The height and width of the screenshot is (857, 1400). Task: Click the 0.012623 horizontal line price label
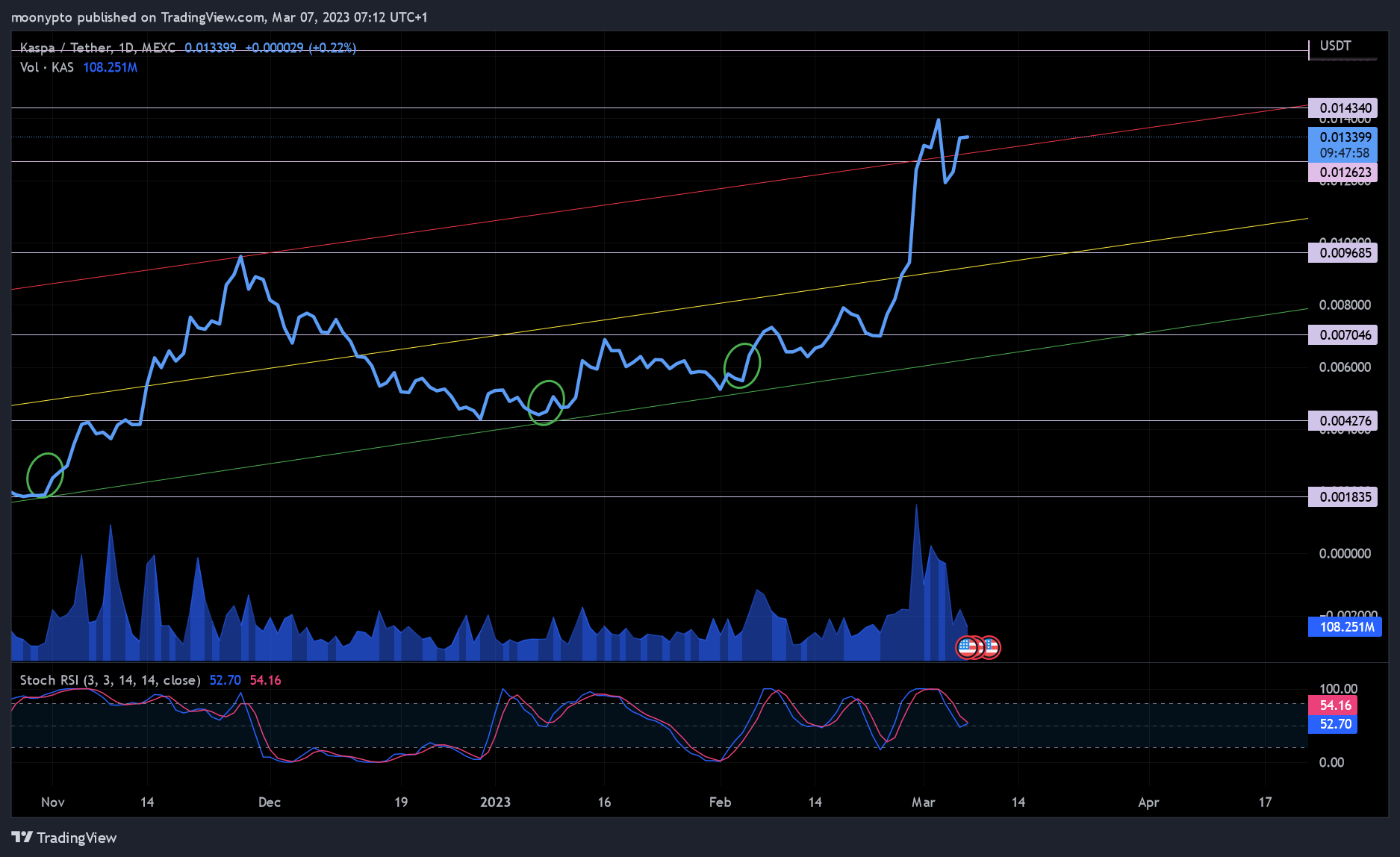point(1343,172)
